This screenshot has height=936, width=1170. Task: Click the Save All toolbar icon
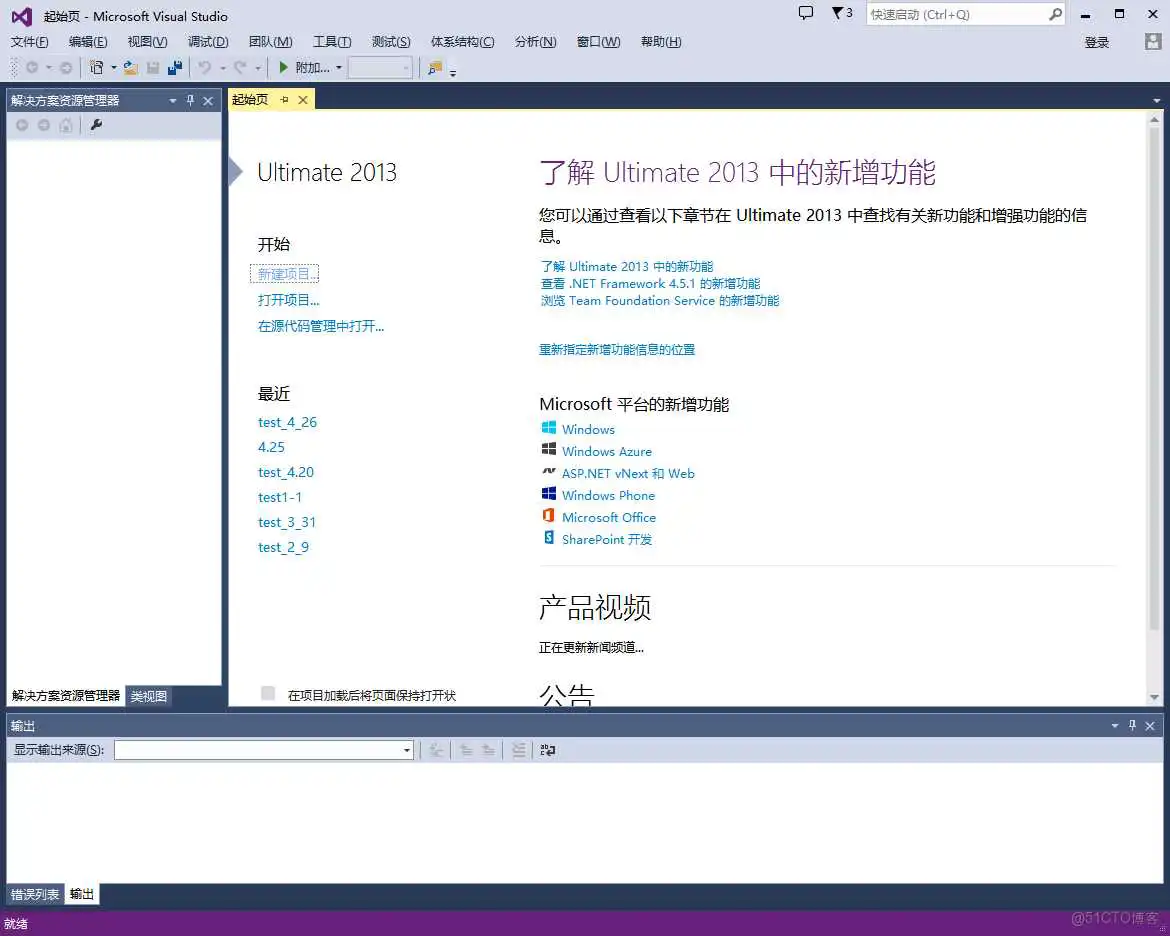coord(175,68)
